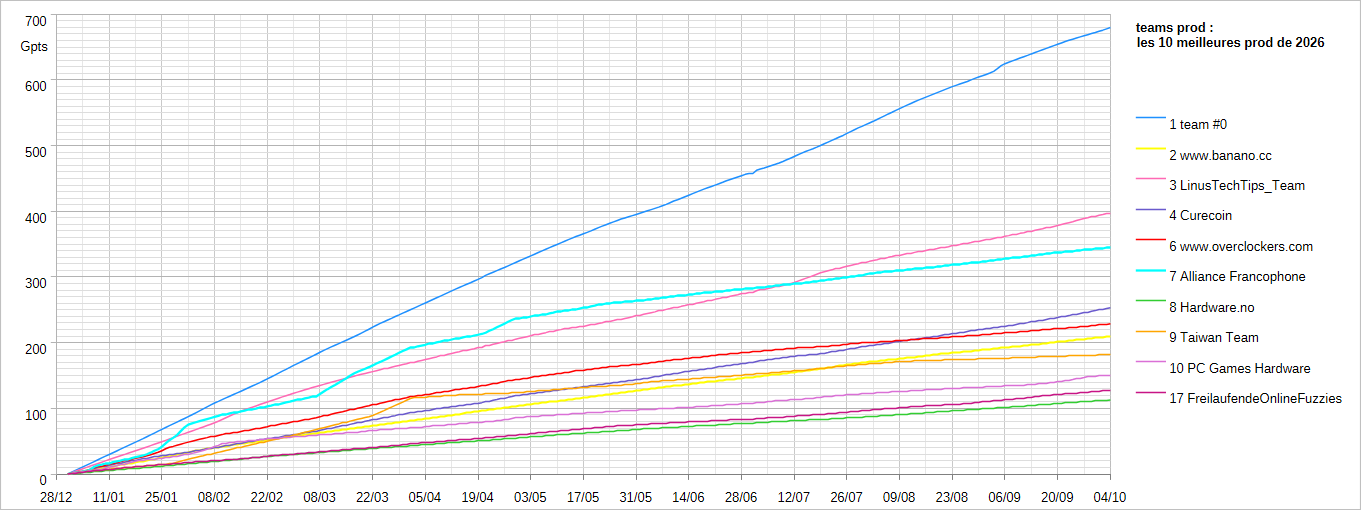Image resolution: width=1361 pixels, height=510 pixels.
Task: Click the x-axis date 14/06
Action: [x=688, y=496]
